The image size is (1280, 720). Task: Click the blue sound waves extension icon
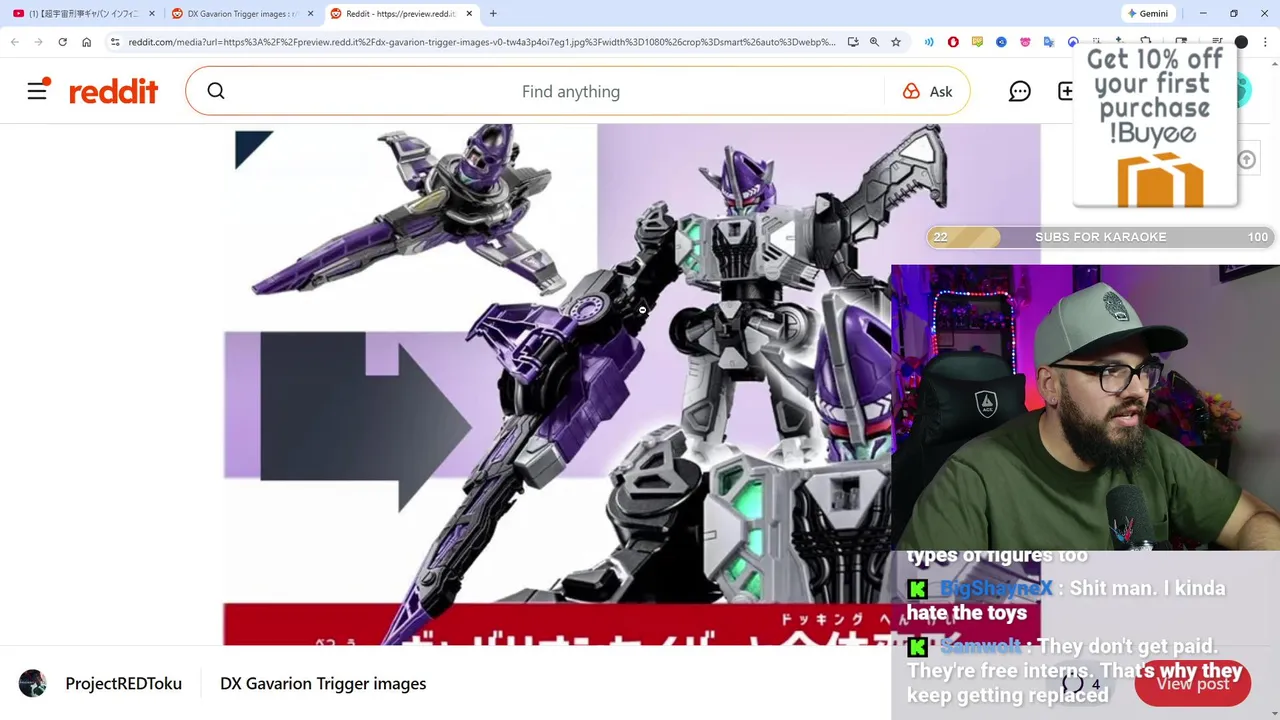tap(929, 42)
